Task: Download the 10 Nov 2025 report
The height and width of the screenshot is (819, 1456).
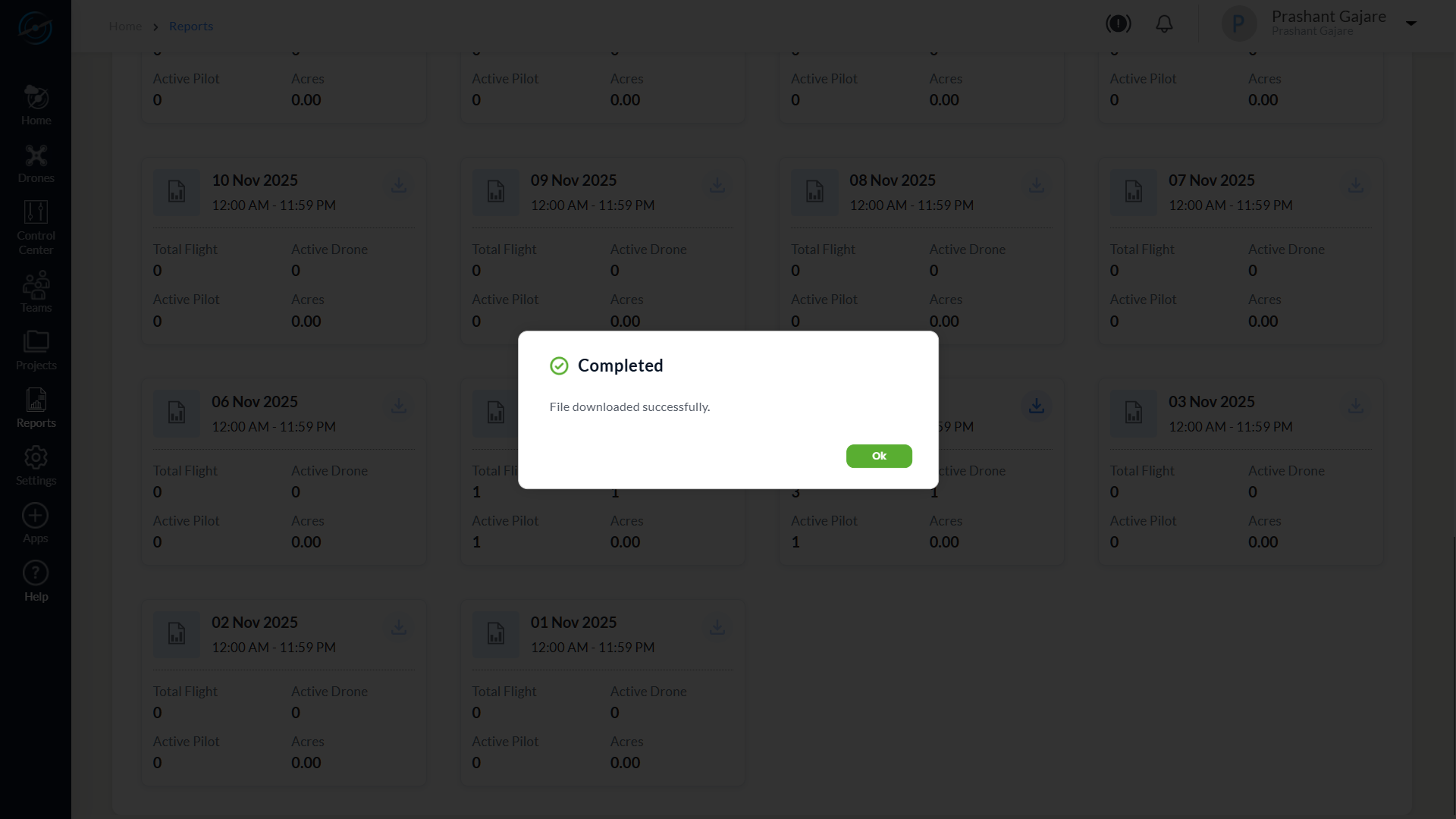Action: (399, 185)
